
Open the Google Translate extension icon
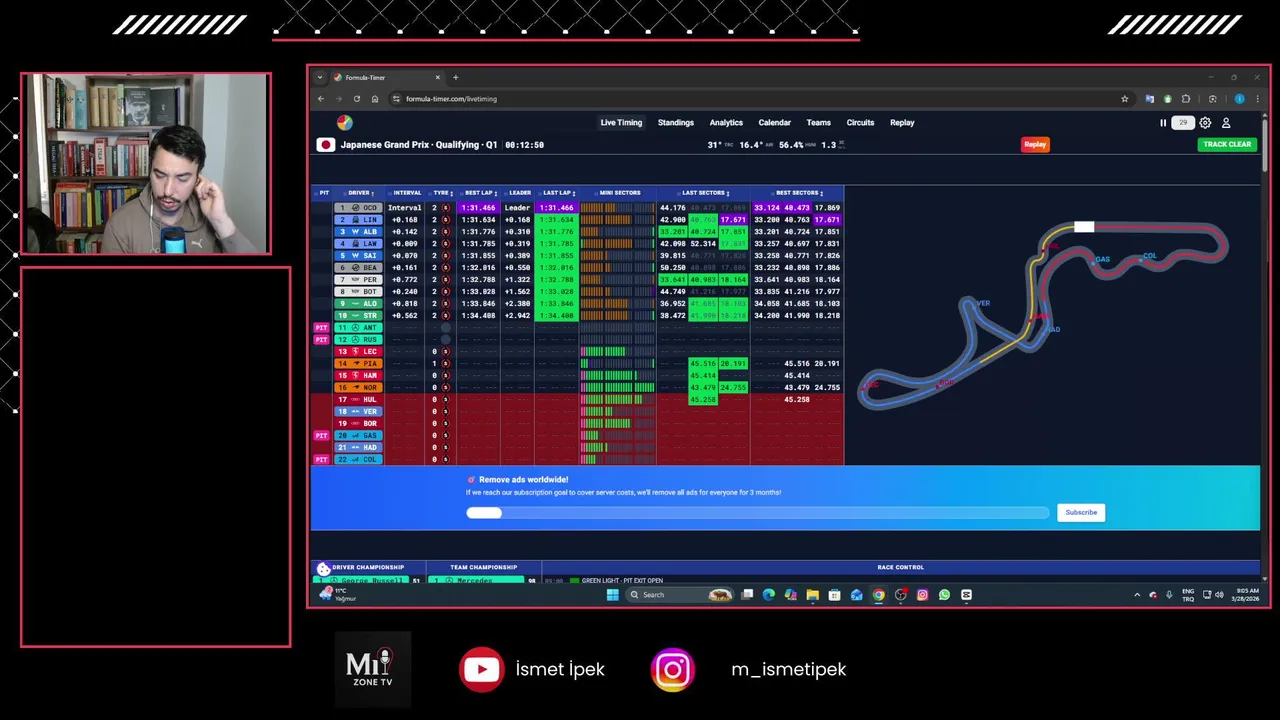tap(1149, 99)
